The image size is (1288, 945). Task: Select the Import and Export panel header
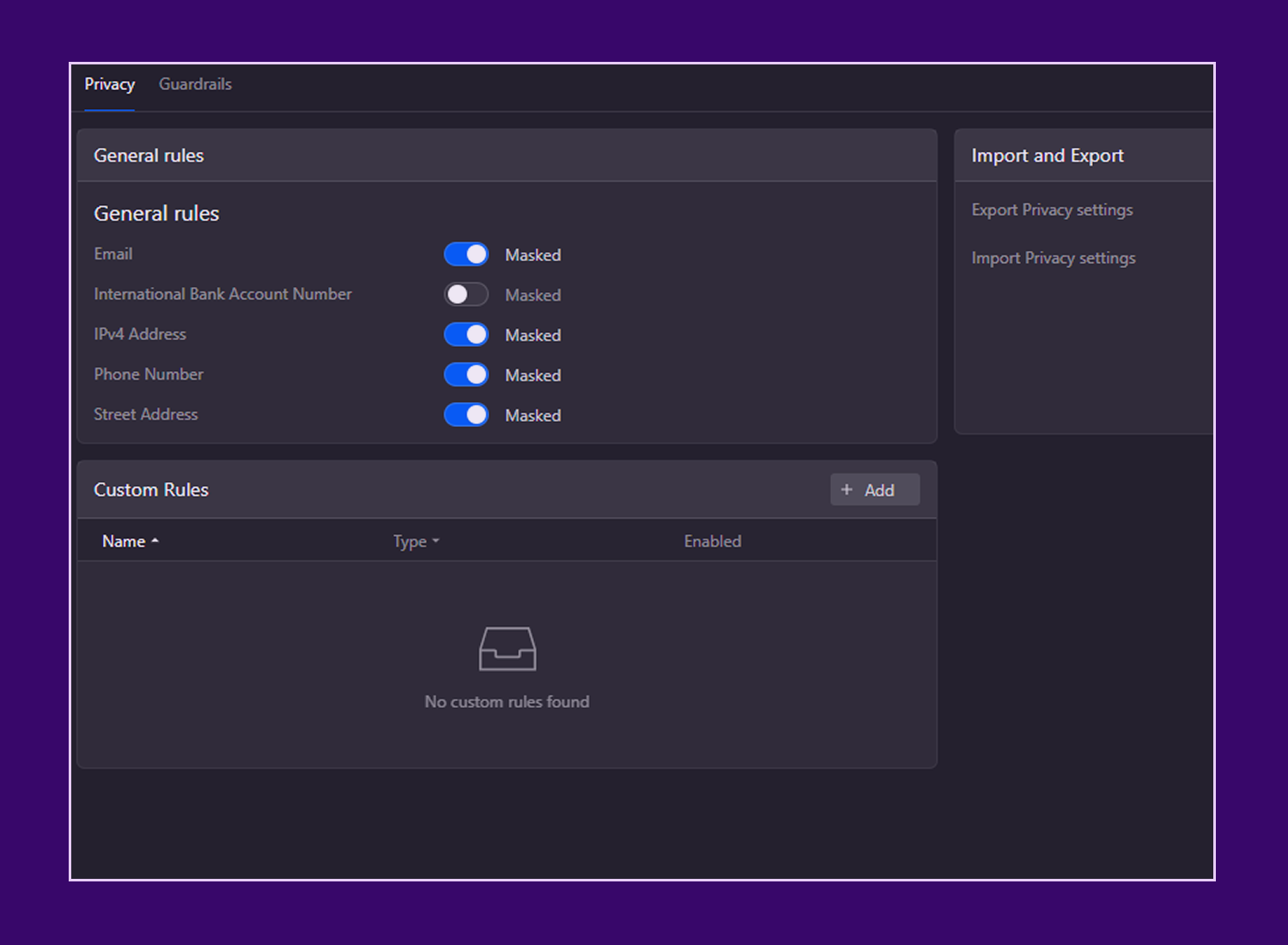(1047, 155)
